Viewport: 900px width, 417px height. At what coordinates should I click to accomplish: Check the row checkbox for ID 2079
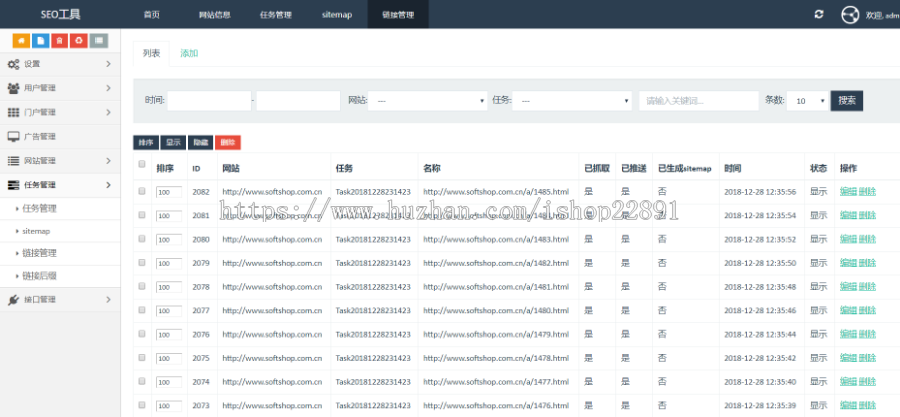pyautogui.click(x=142, y=262)
